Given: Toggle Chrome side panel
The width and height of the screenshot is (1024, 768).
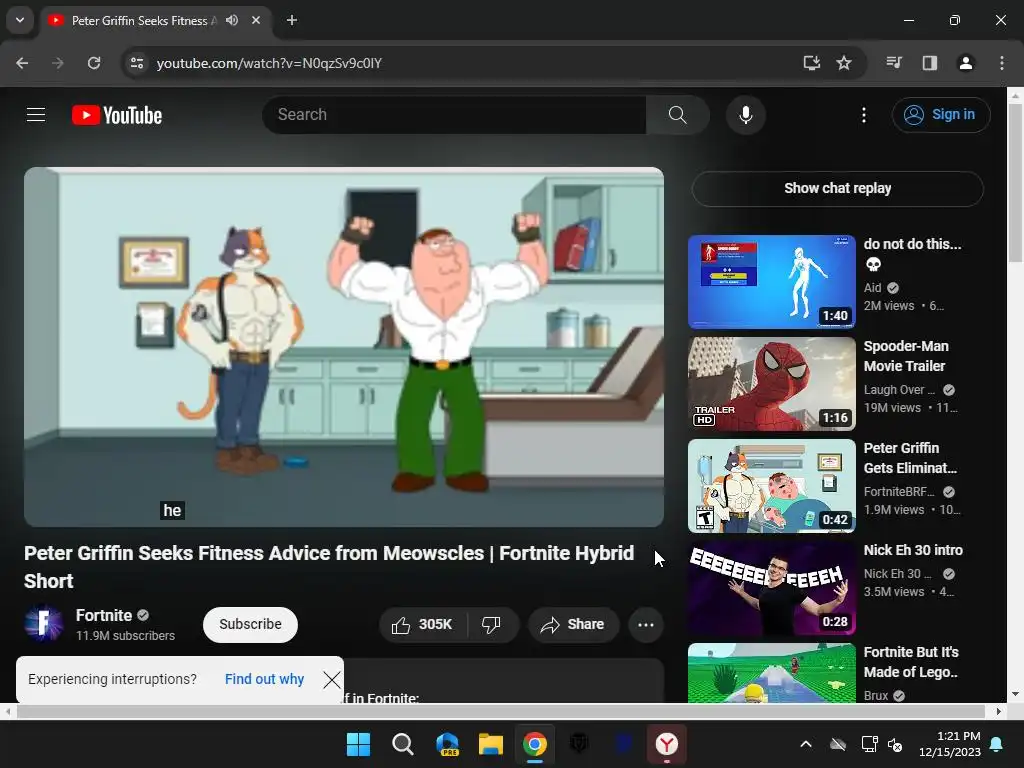Looking at the screenshot, I should [929, 63].
